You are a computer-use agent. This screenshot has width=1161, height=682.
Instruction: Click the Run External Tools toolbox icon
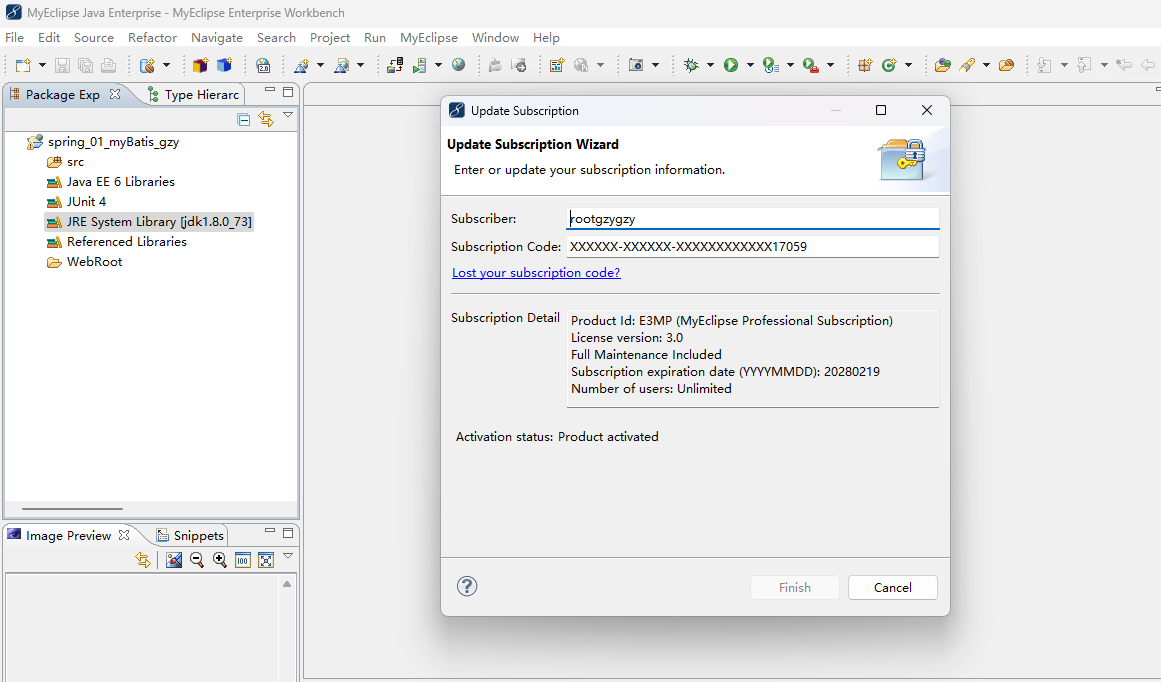click(x=811, y=65)
